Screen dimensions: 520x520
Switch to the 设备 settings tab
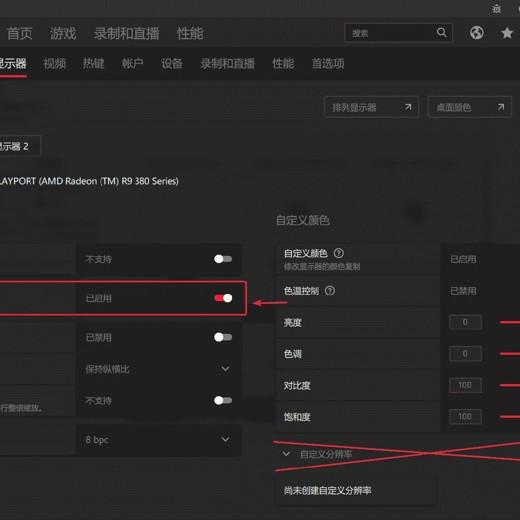coord(172,63)
